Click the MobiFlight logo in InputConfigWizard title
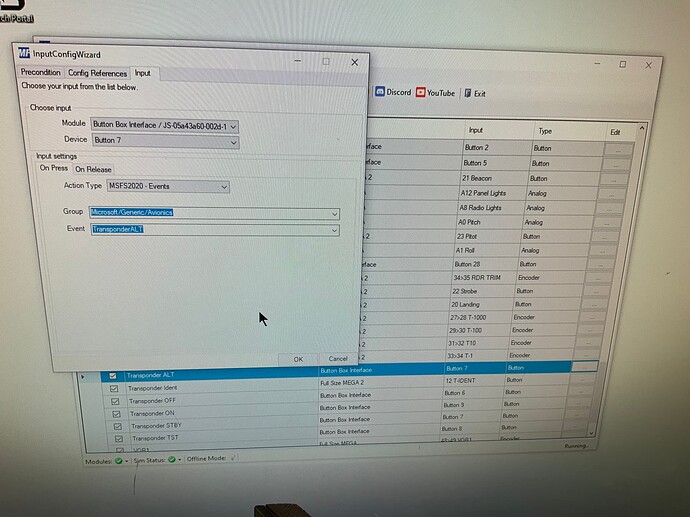 tap(24, 53)
